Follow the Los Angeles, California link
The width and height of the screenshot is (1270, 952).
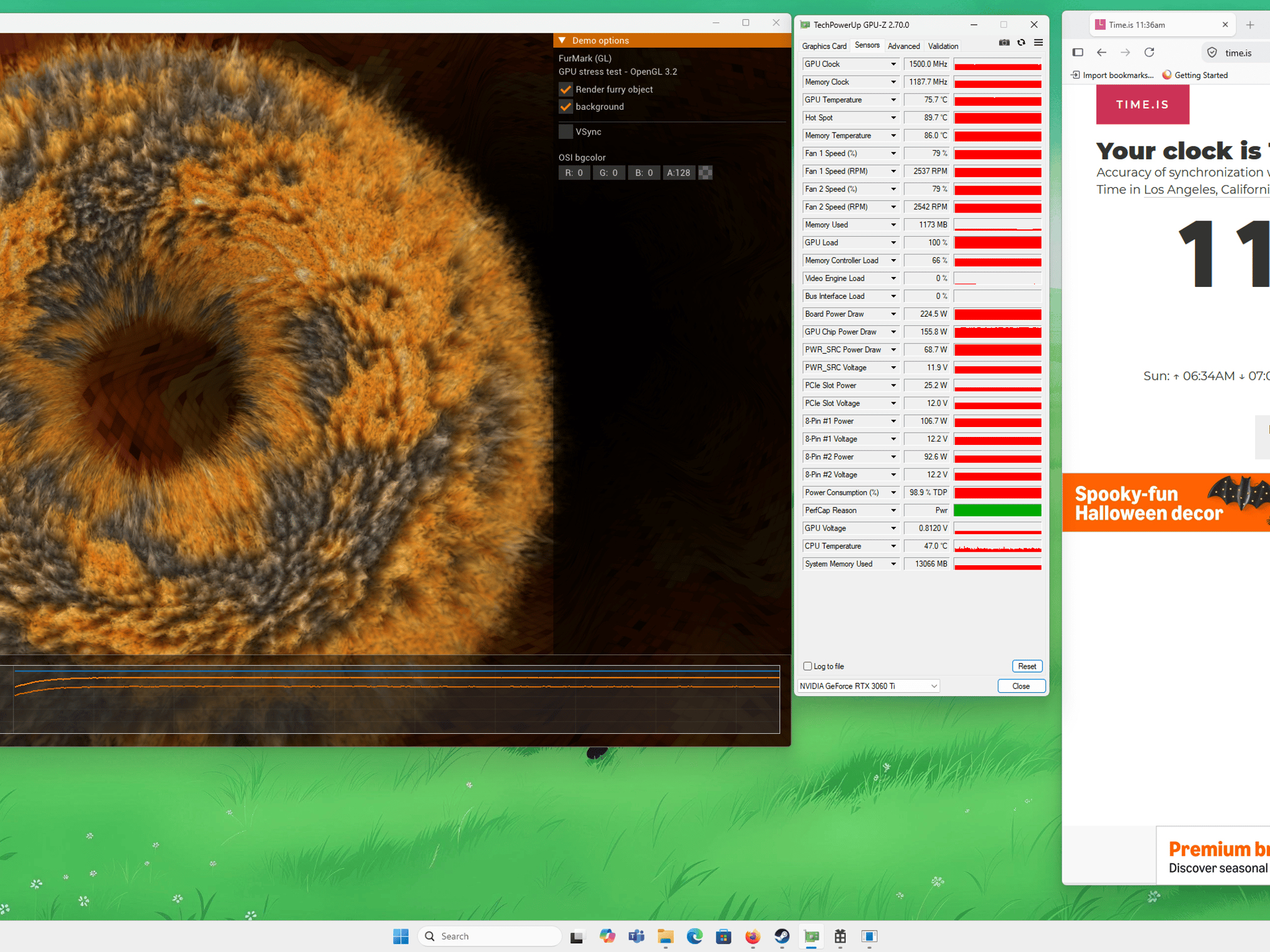click(x=1207, y=190)
